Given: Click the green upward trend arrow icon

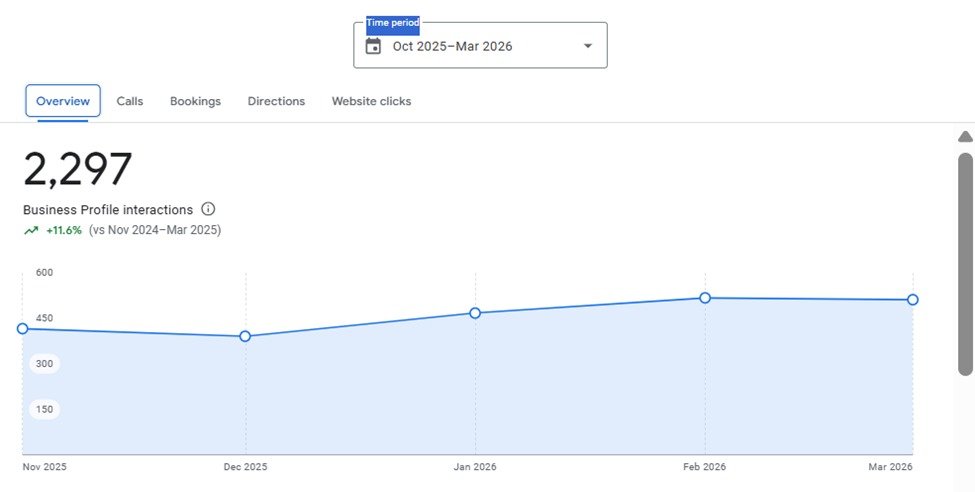Looking at the screenshot, I should click(x=31, y=231).
